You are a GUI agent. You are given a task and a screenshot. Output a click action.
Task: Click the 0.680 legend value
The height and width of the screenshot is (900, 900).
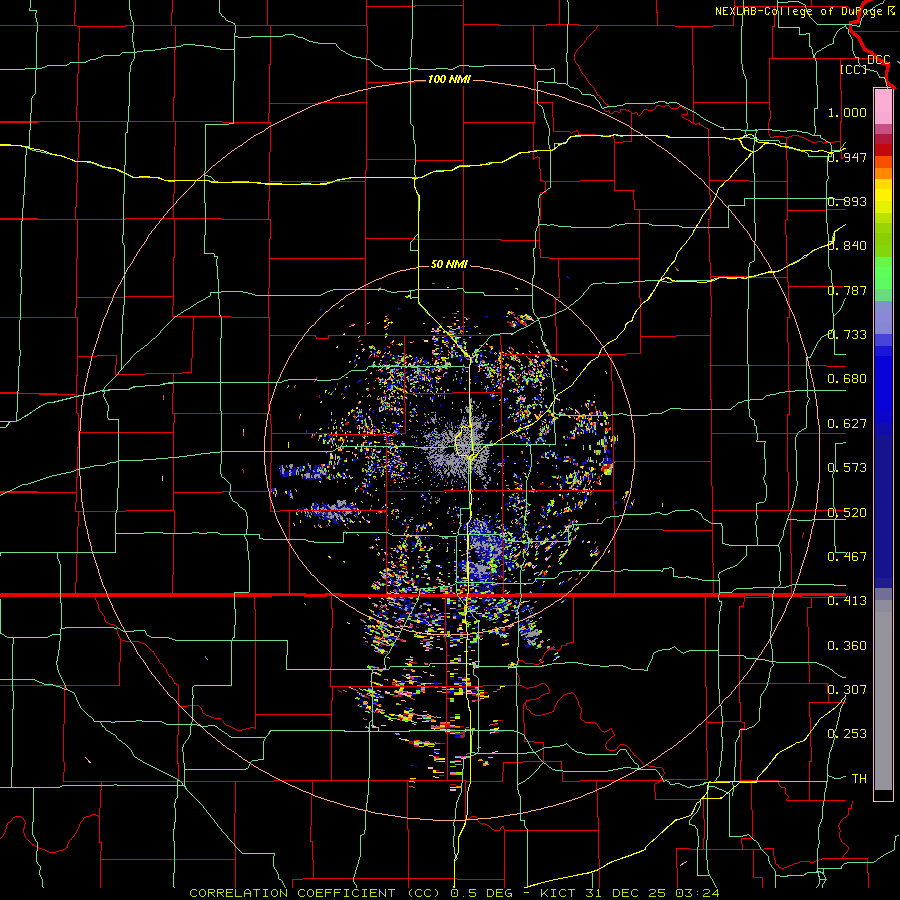tap(847, 379)
